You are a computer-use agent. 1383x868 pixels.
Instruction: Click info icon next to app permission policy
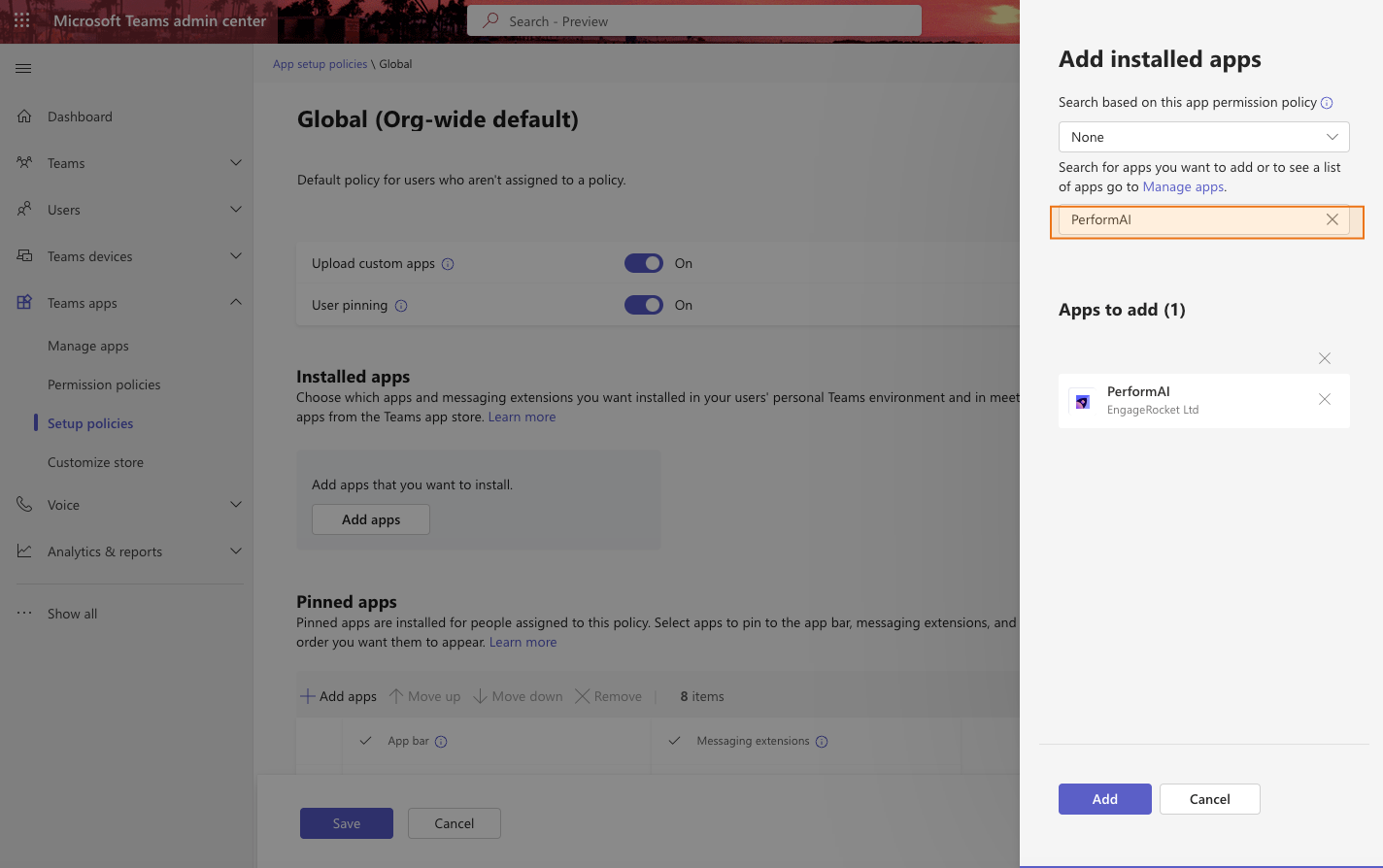(x=1327, y=103)
